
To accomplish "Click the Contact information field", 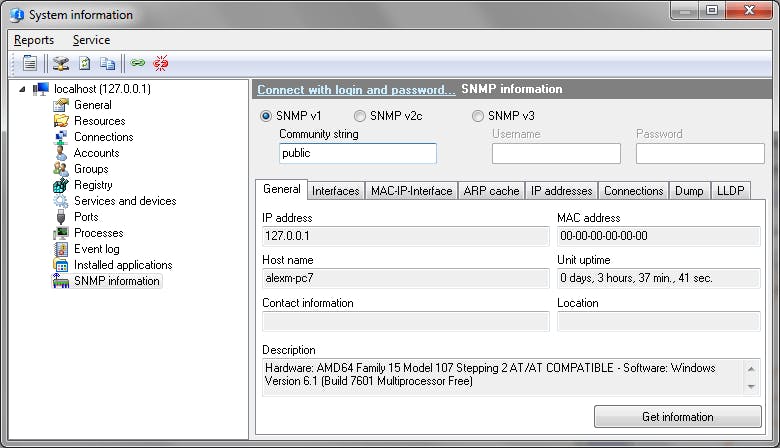I will 405,321.
